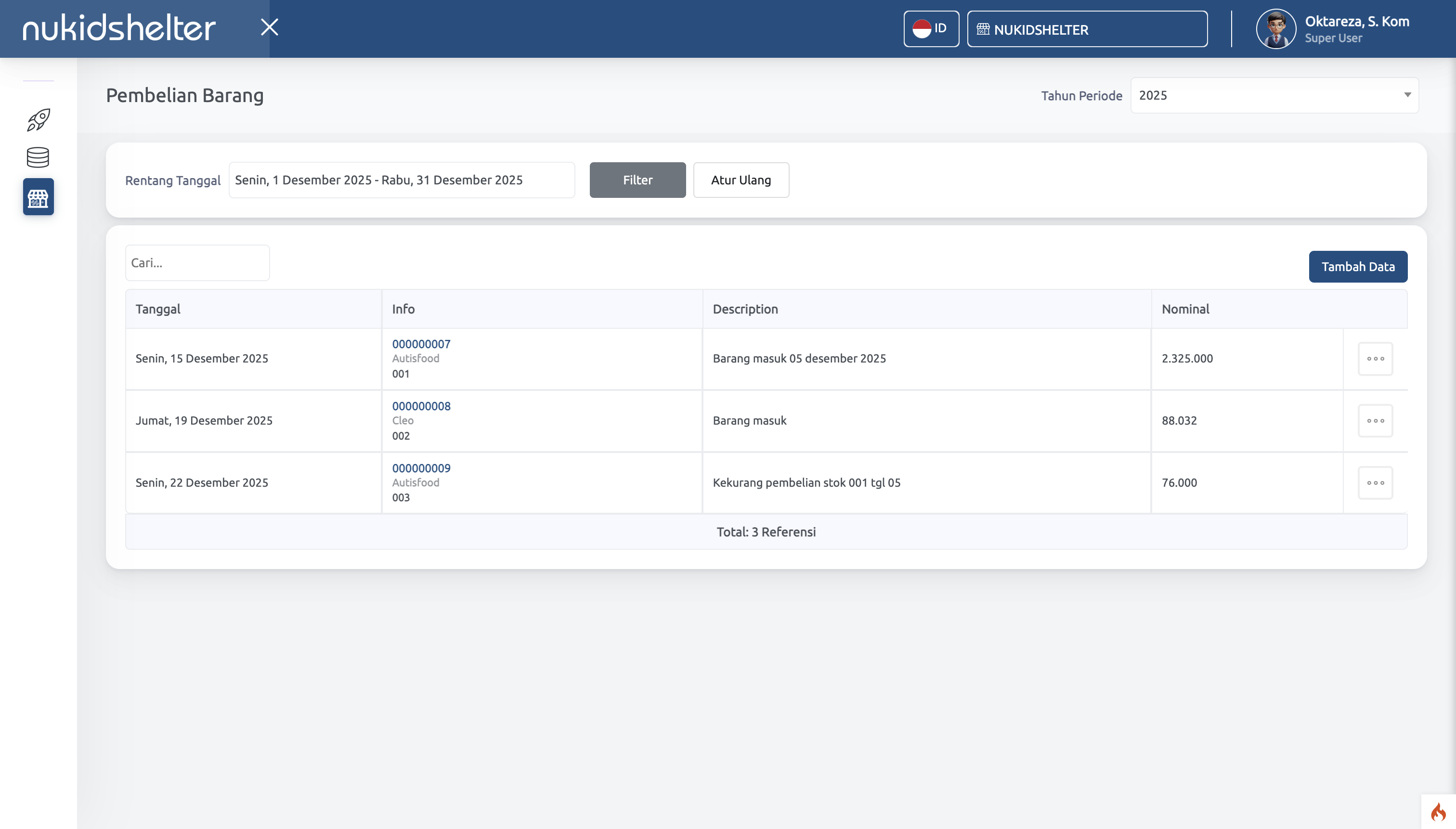Switch language using the ID flag button
Viewport: 1456px width, 829px height.
pyautogui.click(x=930, y=29)
